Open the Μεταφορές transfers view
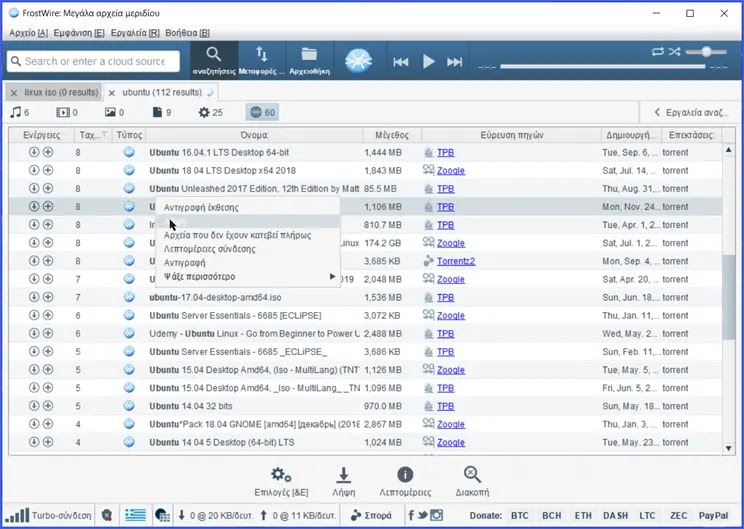Image resolution: width=744 pixels, height=529 pixels. pos(261,60)
